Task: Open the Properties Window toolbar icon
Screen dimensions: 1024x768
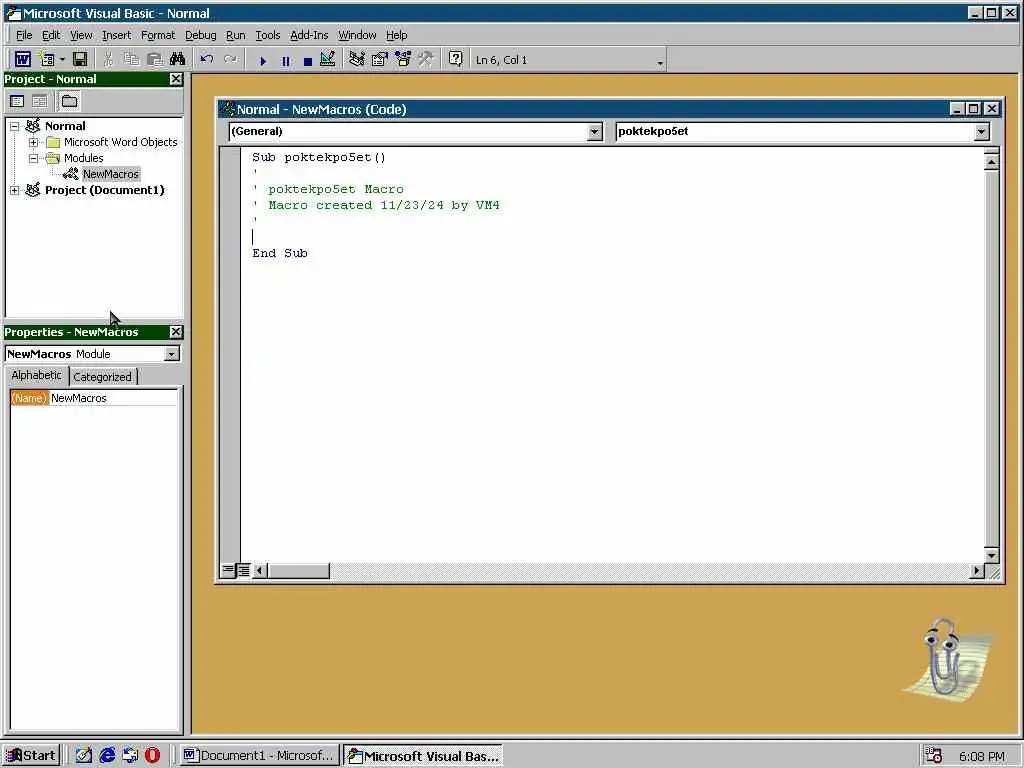Action: [x=379, y=59]
